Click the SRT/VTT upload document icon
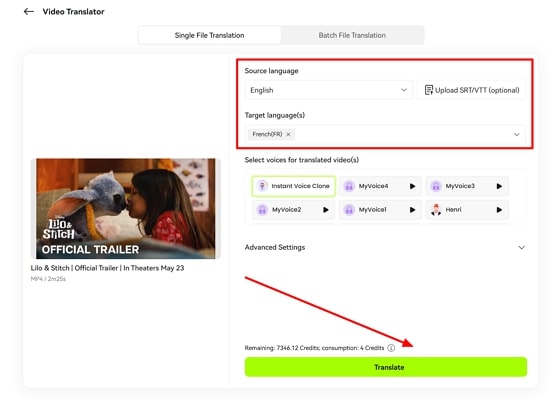 (429, 90)
